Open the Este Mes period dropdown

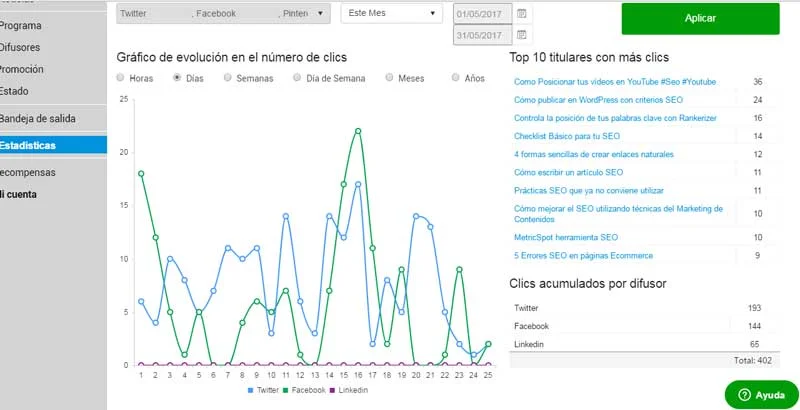coord(392,13)
